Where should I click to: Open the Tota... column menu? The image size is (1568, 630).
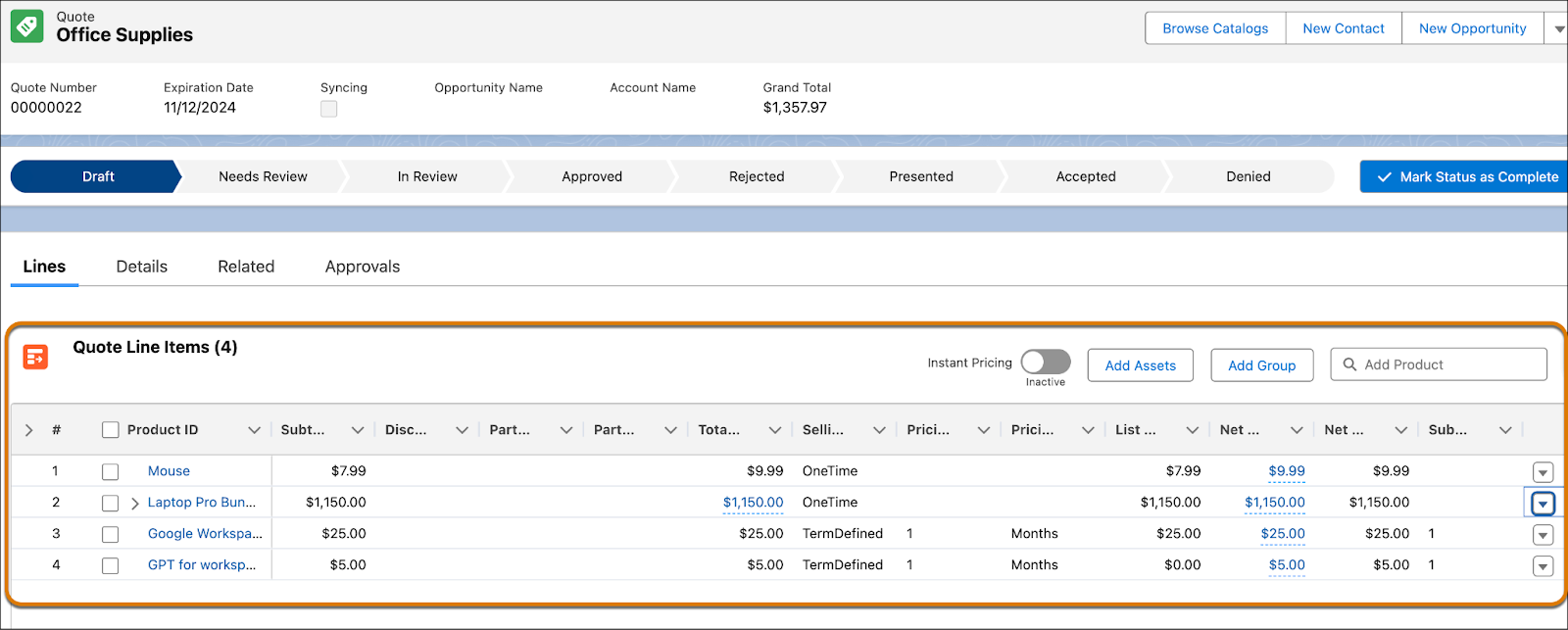(x=775, y=430)
